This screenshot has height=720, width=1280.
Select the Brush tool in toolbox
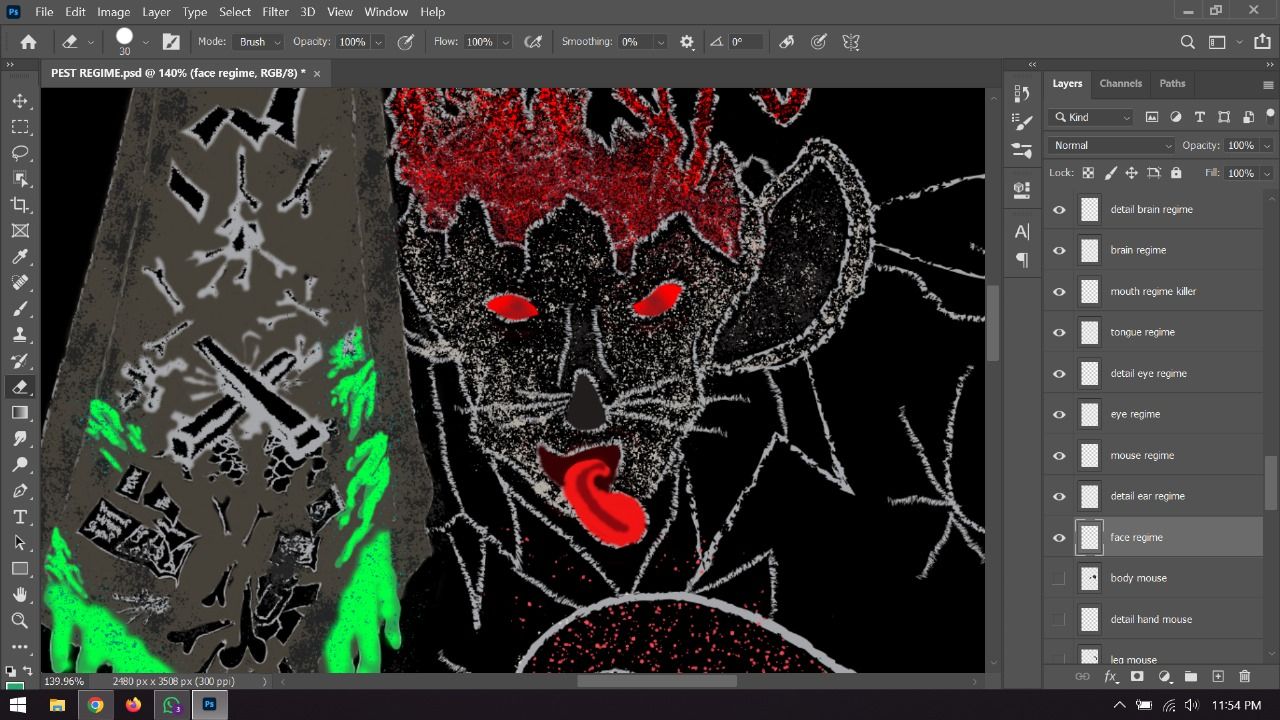[20, 309]
